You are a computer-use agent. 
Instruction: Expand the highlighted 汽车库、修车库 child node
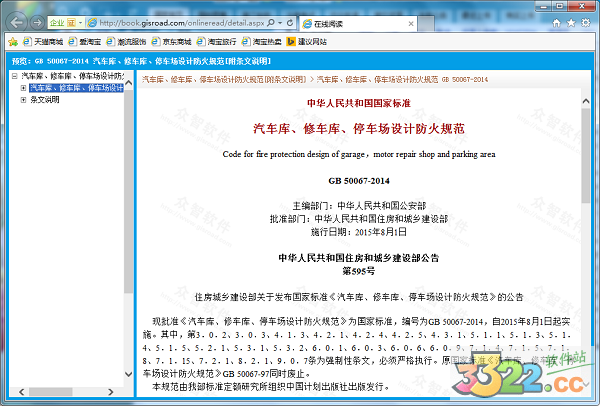(x=23, y=88)
